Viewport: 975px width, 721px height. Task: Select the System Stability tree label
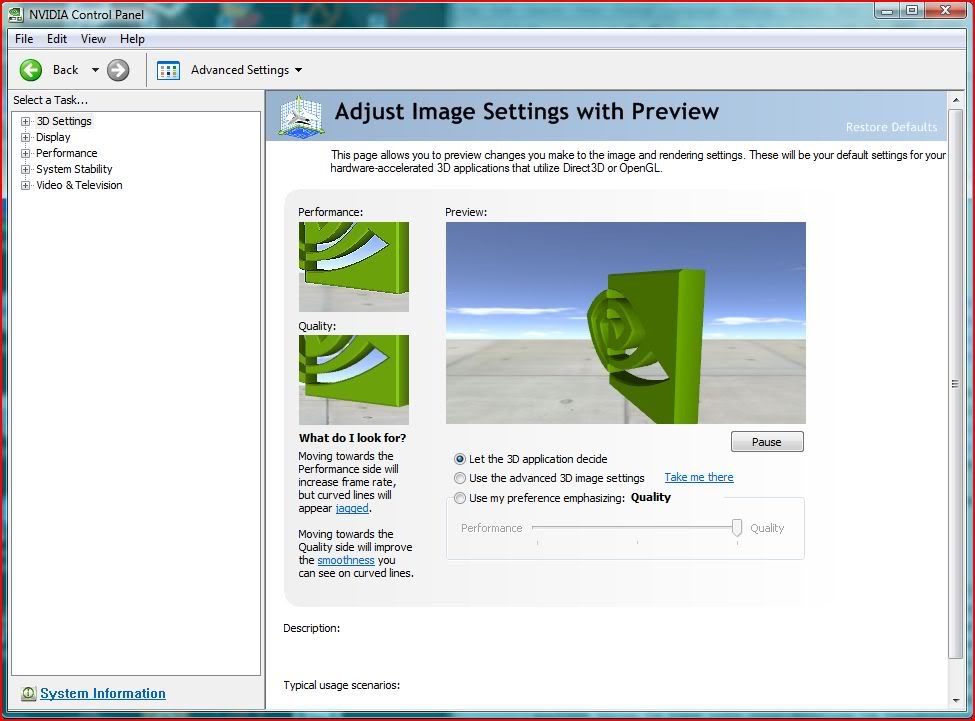74,169
